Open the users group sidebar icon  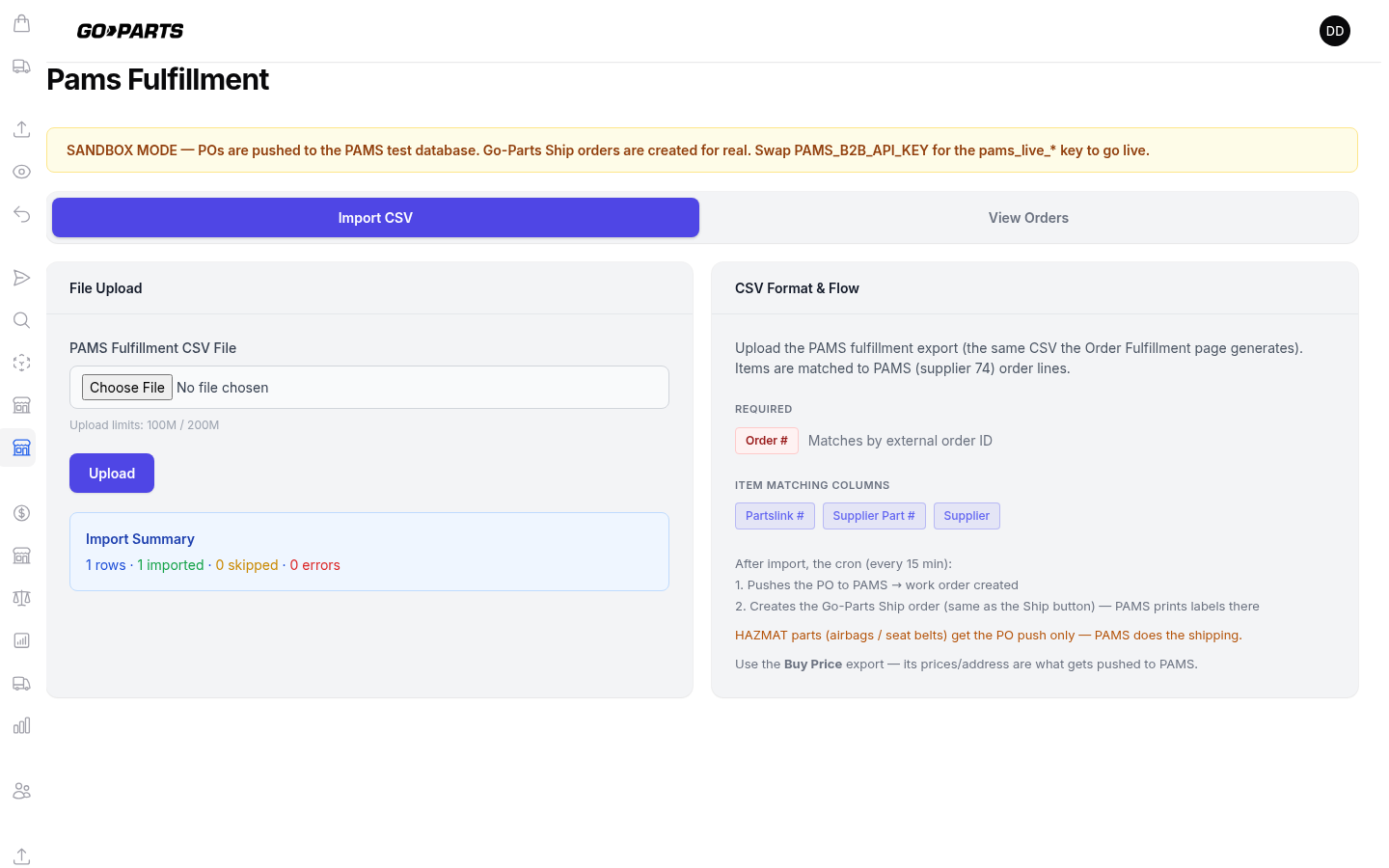[x=21, y=791]
